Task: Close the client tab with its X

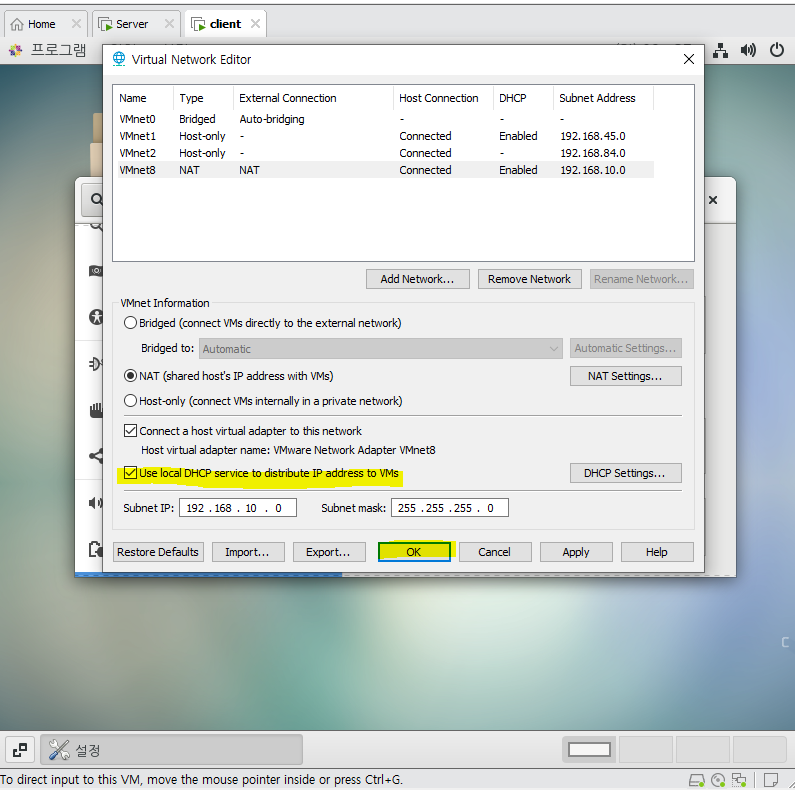Action: coord(256,23)
